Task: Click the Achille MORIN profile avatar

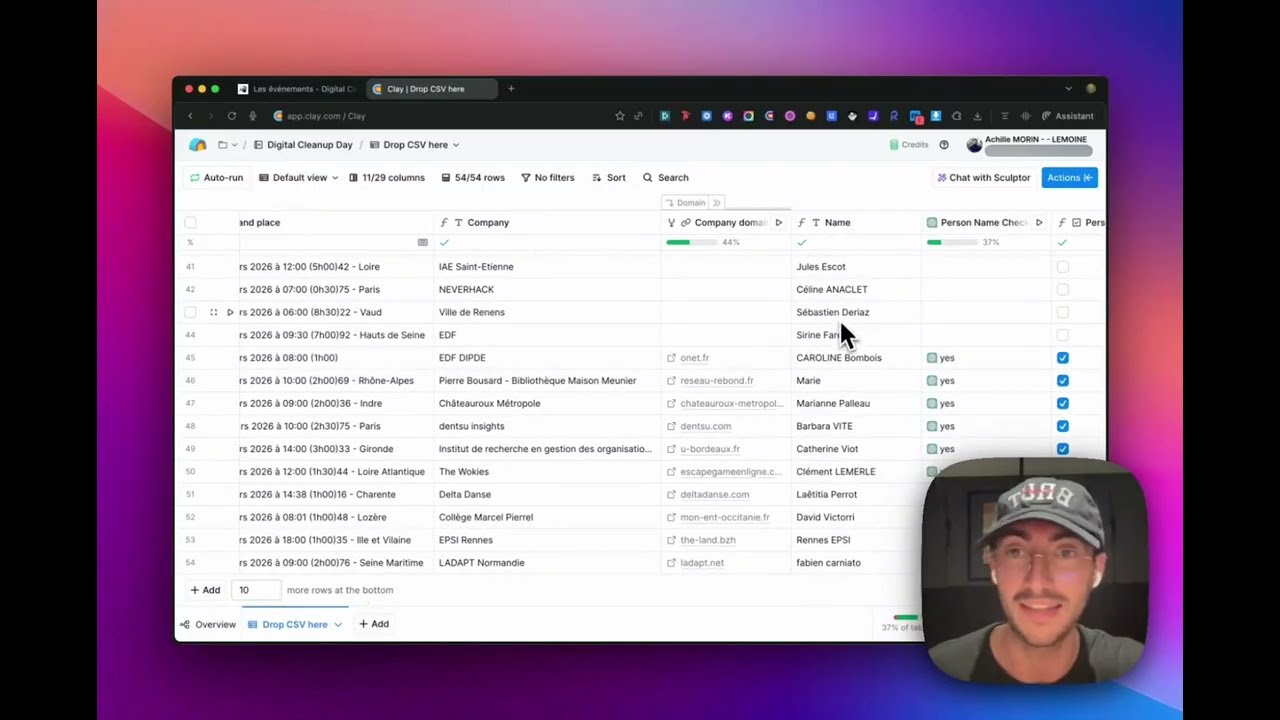Action: pos(974,145)
